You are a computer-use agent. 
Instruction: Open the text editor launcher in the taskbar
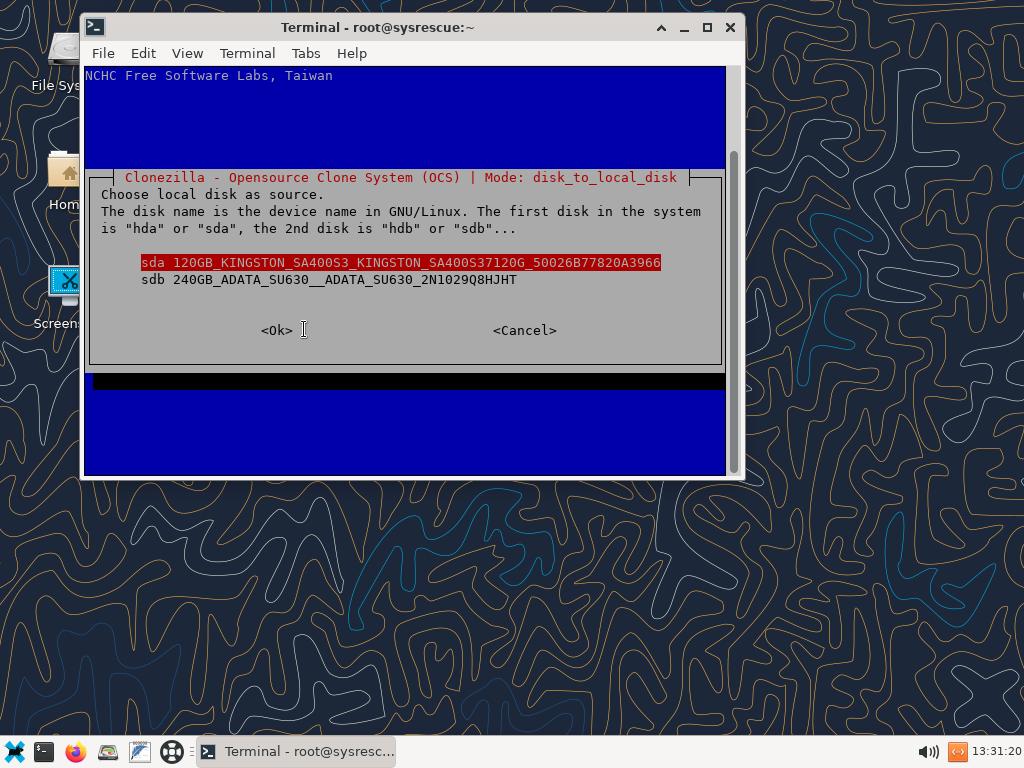pos(140,751)
